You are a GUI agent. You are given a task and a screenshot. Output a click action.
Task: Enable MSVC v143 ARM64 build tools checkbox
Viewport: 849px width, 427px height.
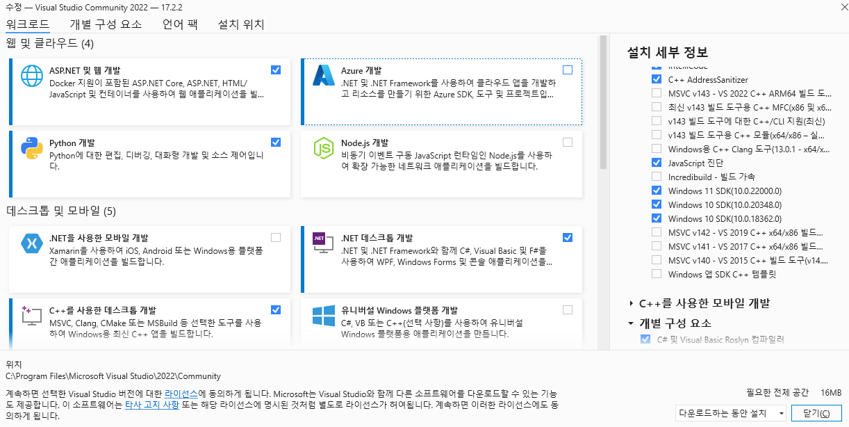(x=656, y=93)
